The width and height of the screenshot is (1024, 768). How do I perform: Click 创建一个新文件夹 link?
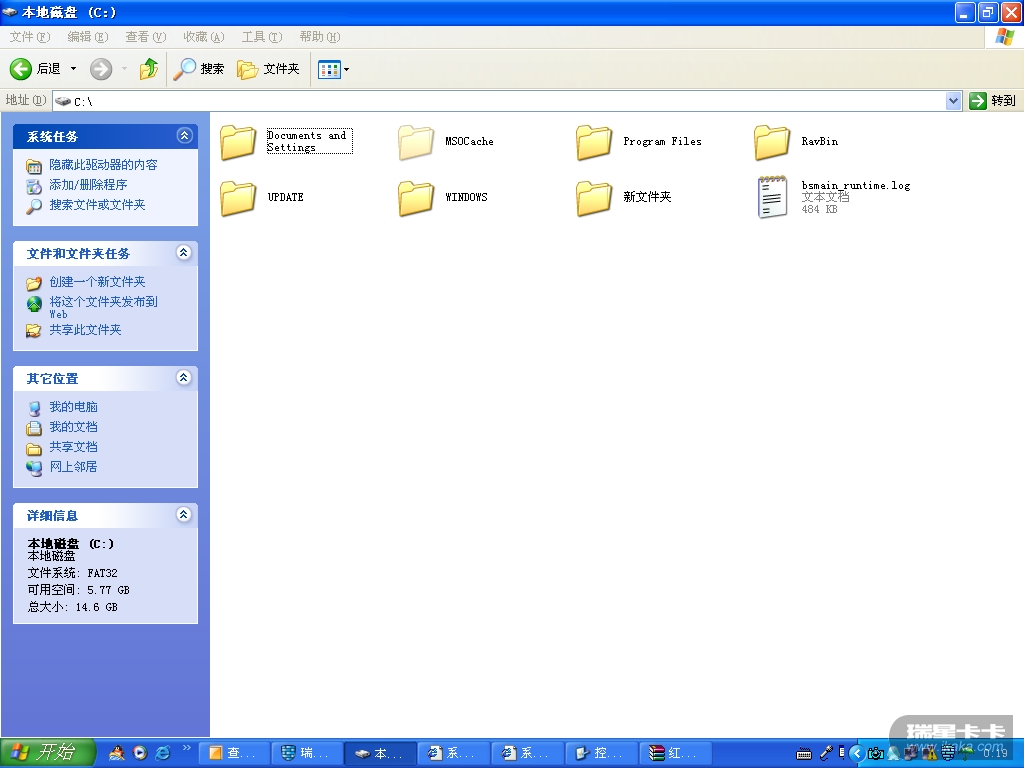click(x=97, y=282)
